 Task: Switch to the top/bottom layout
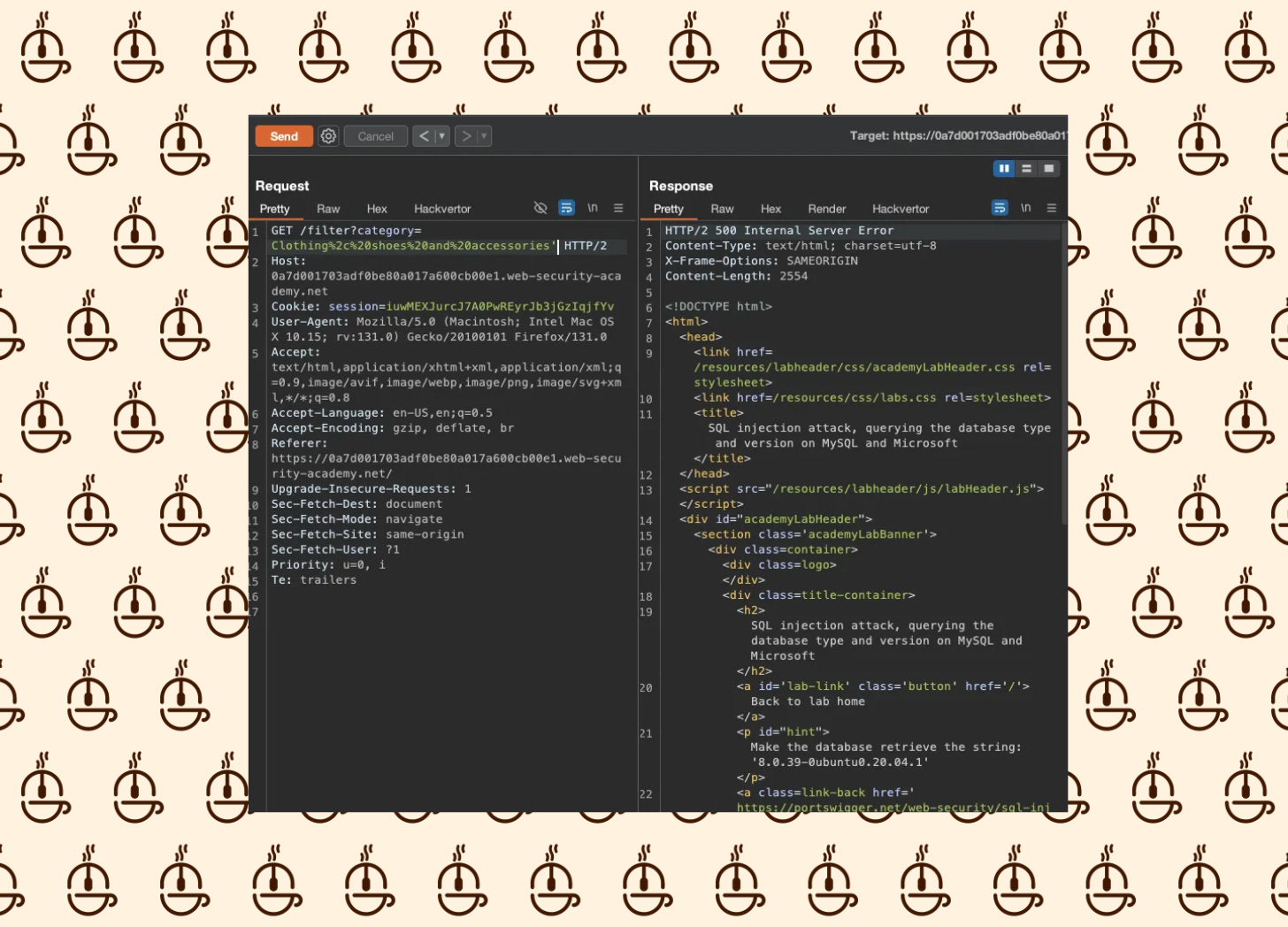tap(1026, 168)
